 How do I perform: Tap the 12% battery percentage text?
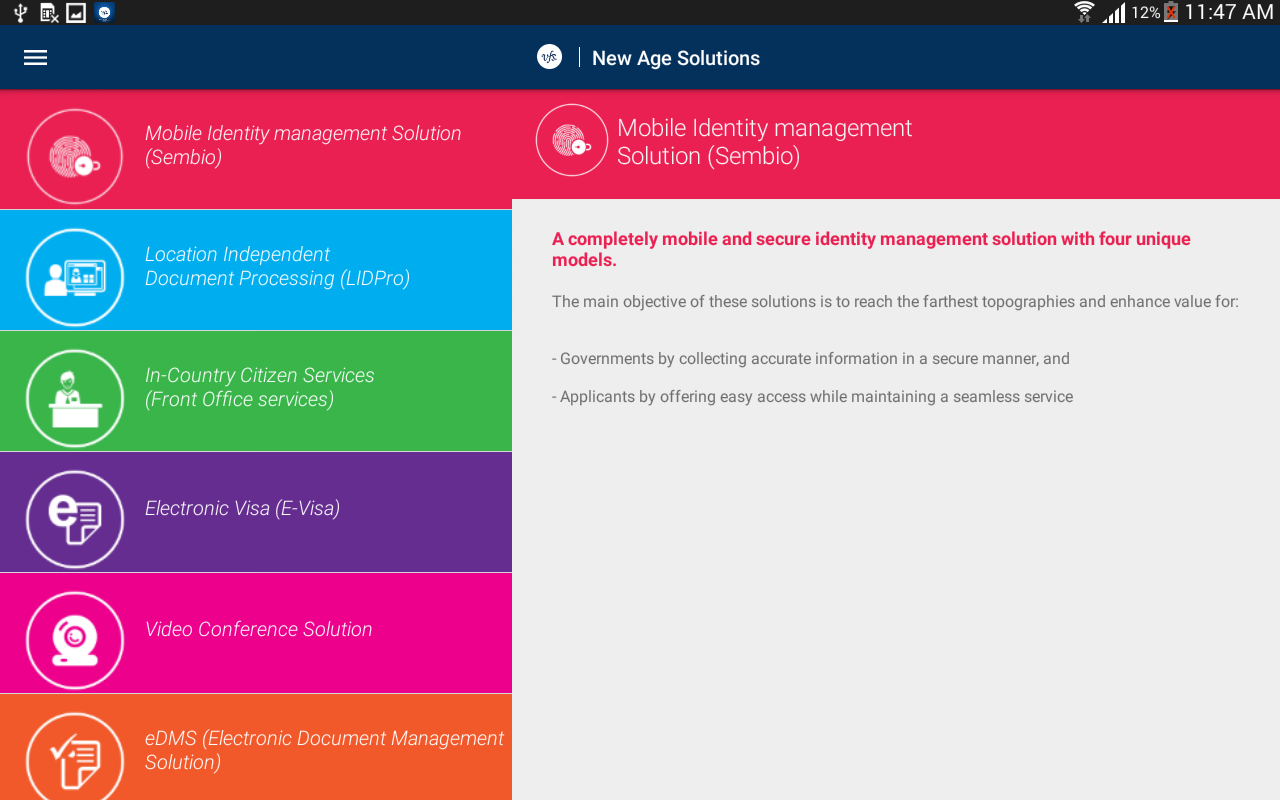[x=1146, y=13]
